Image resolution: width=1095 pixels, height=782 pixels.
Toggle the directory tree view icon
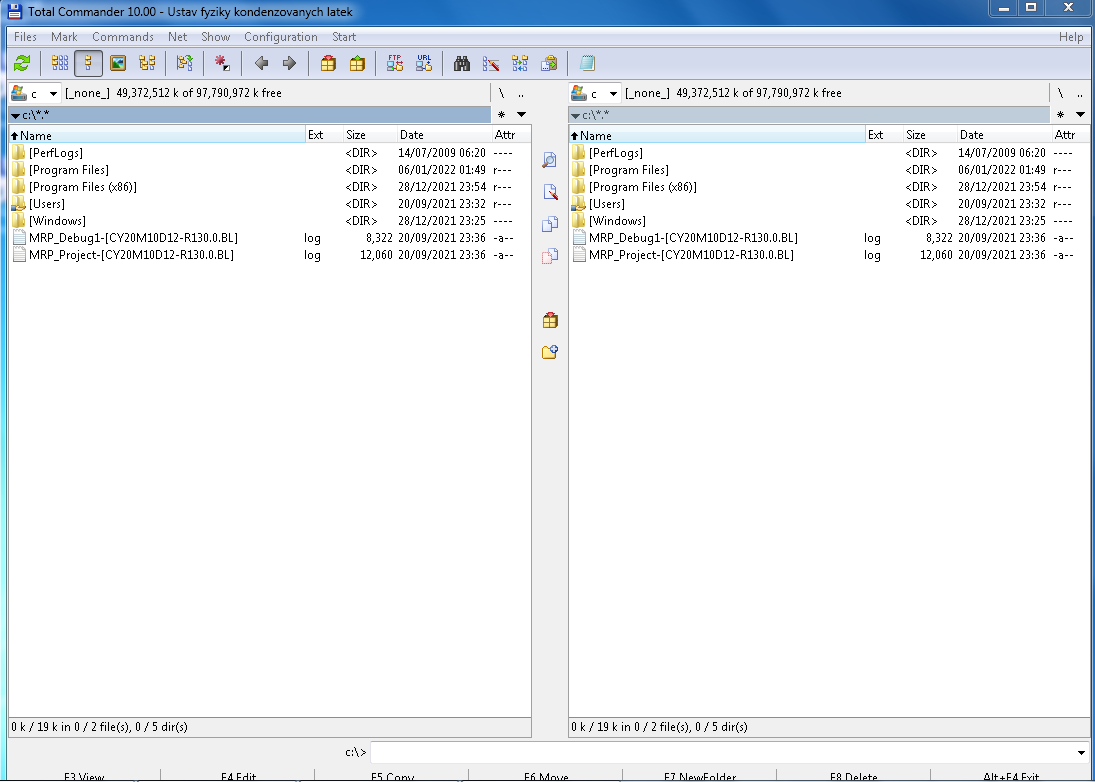[x=147, y=64]
